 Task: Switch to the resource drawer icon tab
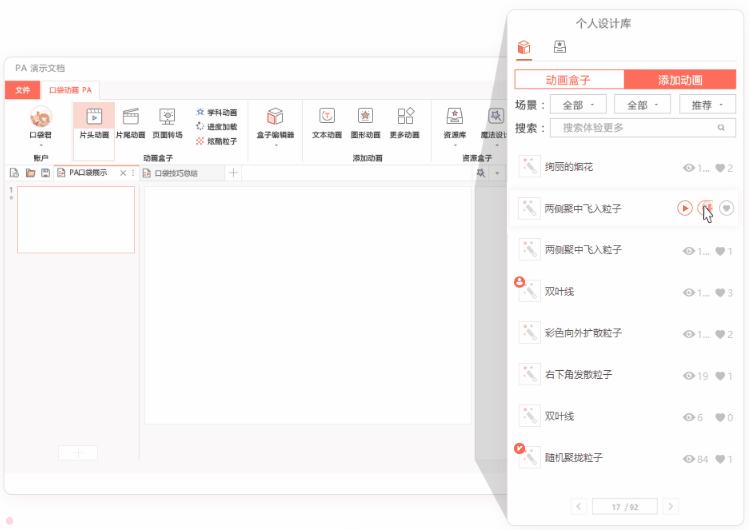click(560, 47)
